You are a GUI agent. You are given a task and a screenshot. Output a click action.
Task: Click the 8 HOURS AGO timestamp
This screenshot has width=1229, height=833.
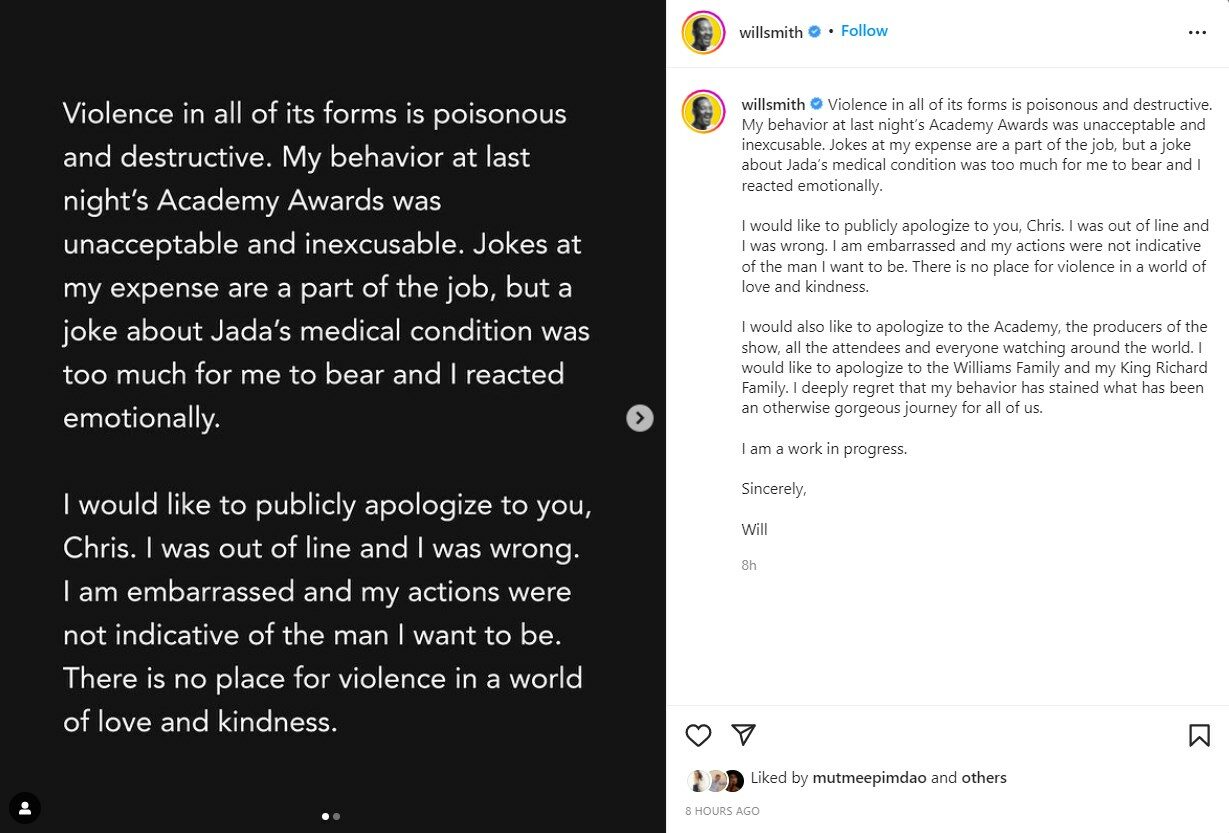tap(722, 811)
